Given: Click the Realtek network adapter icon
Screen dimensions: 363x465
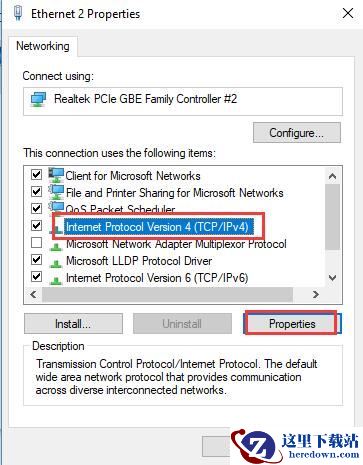Looking at the screenshot, I should [x=38, y=100].
